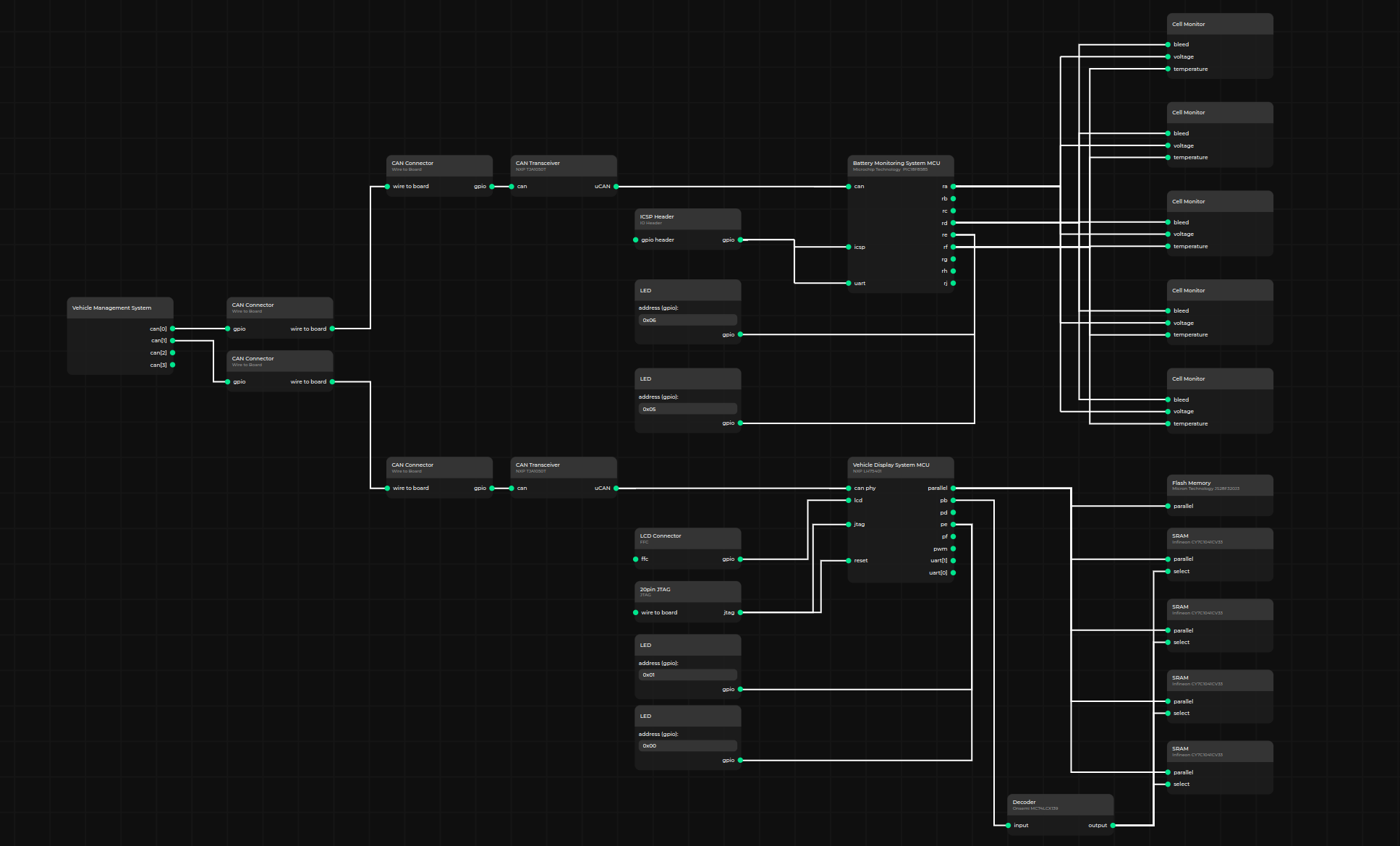1400x846 pixels.
Task: Click the ffc port on LCD Connector
Action: [x=635, y=559]
